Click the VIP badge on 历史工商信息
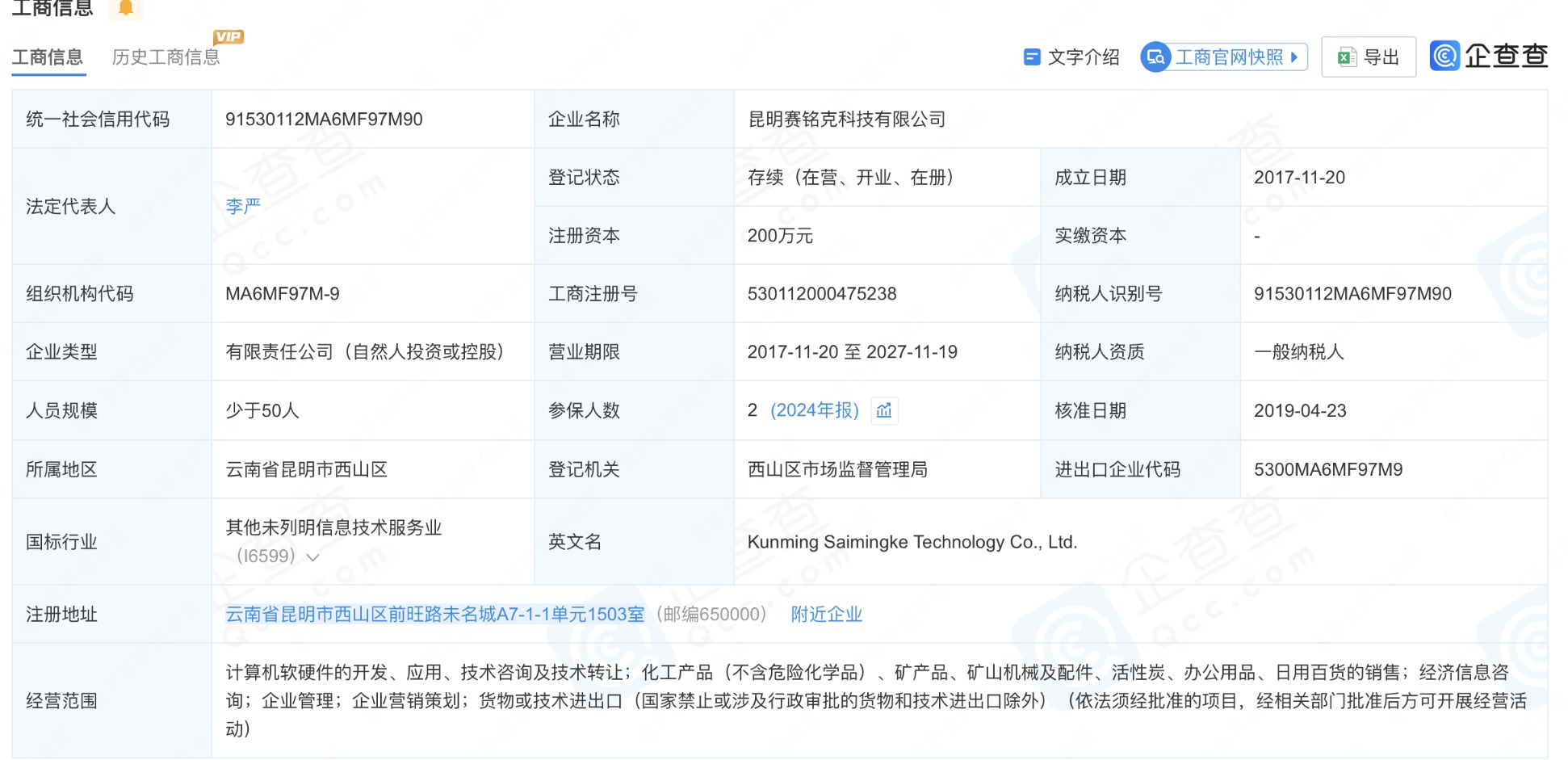1568x760 pixels. [x=228, y=36]
